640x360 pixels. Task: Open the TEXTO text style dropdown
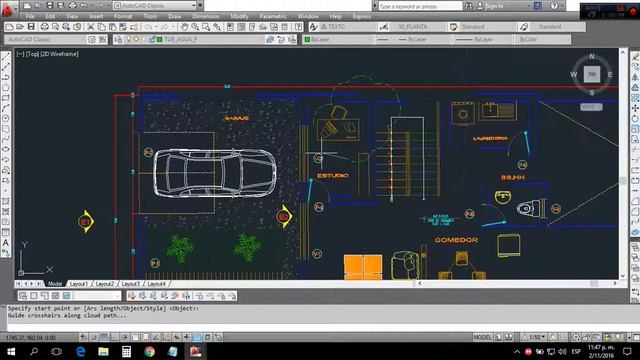click(347, 27)
